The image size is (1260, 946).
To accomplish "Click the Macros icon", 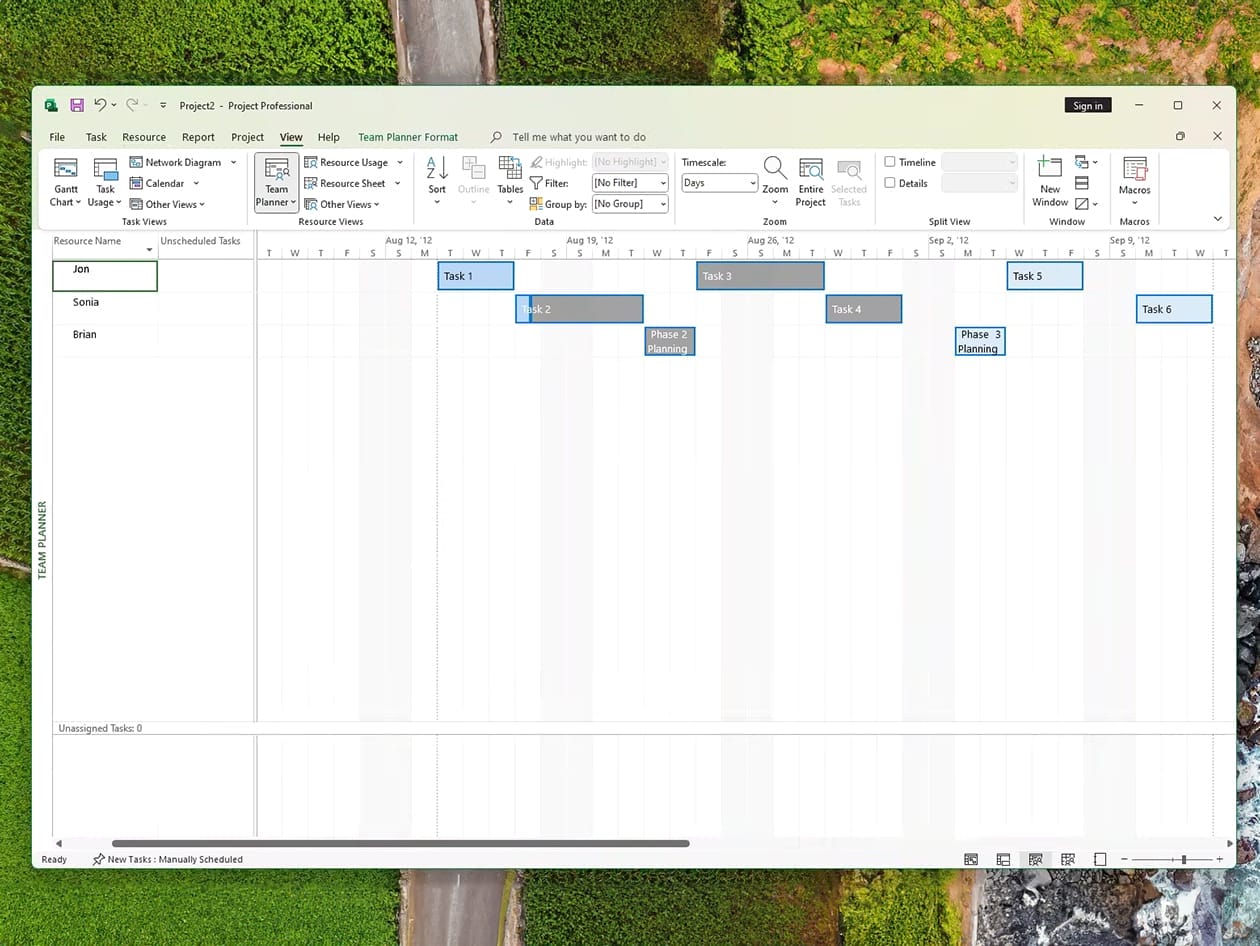I will (x=1134, y=169).
